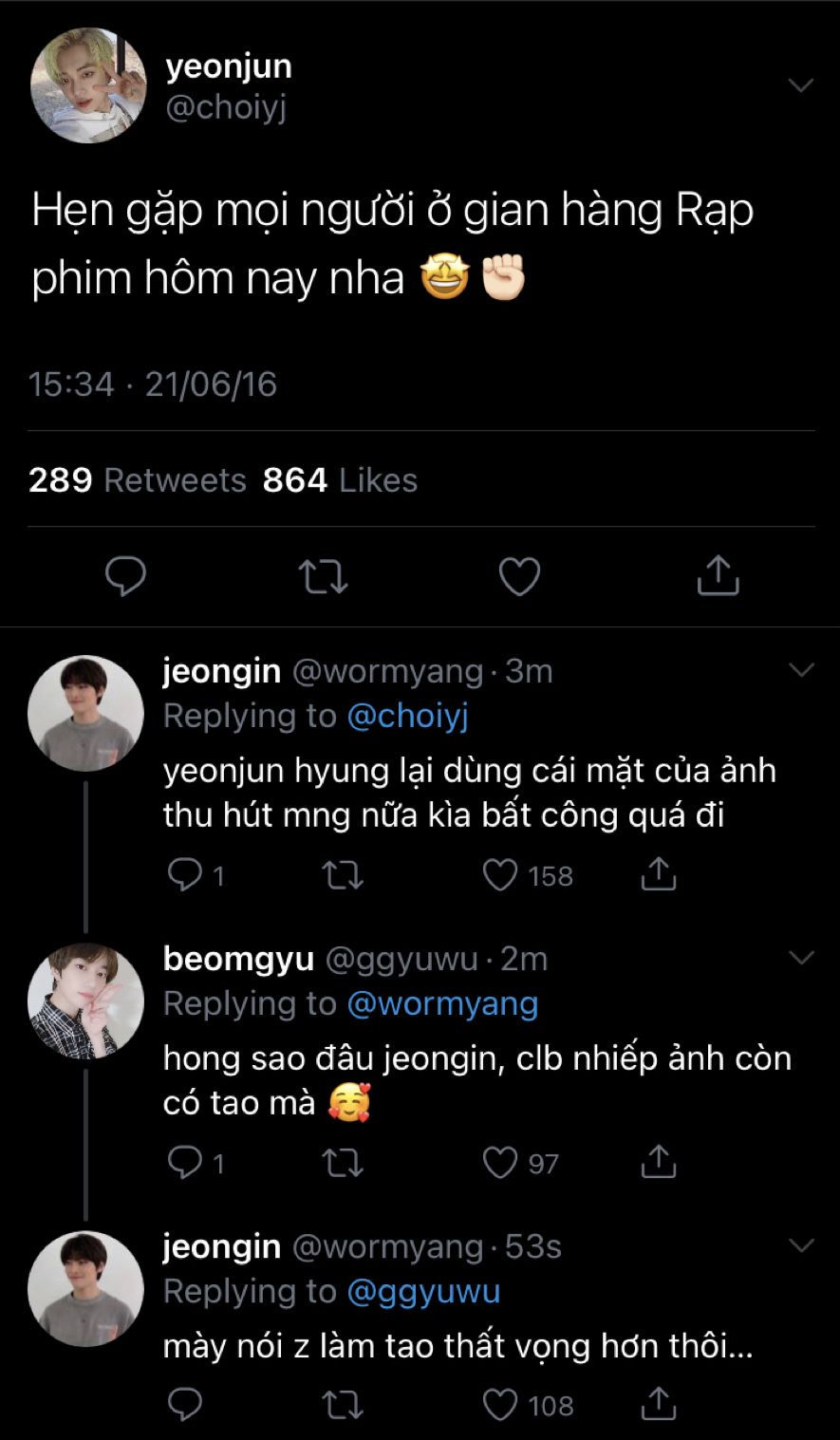Like beomgyu's reply with 97 likes
840x1440 pixels.
500,1163
